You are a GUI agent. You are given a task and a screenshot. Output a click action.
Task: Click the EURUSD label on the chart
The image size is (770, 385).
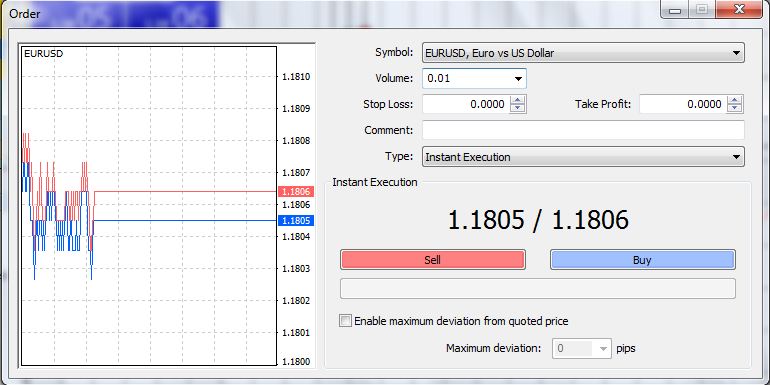[x=44, y=54]
